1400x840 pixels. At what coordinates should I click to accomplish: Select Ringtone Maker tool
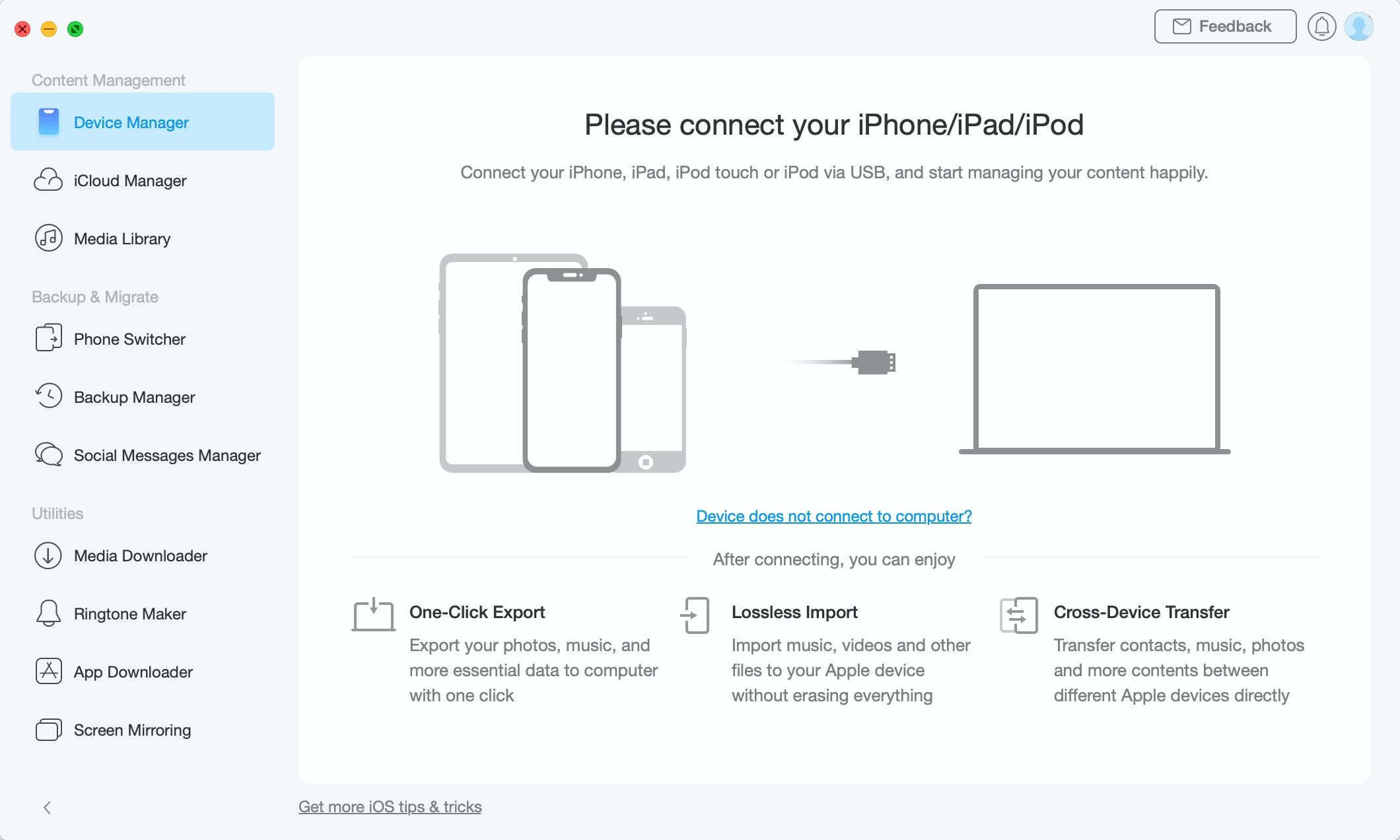[x=130, y=613]
